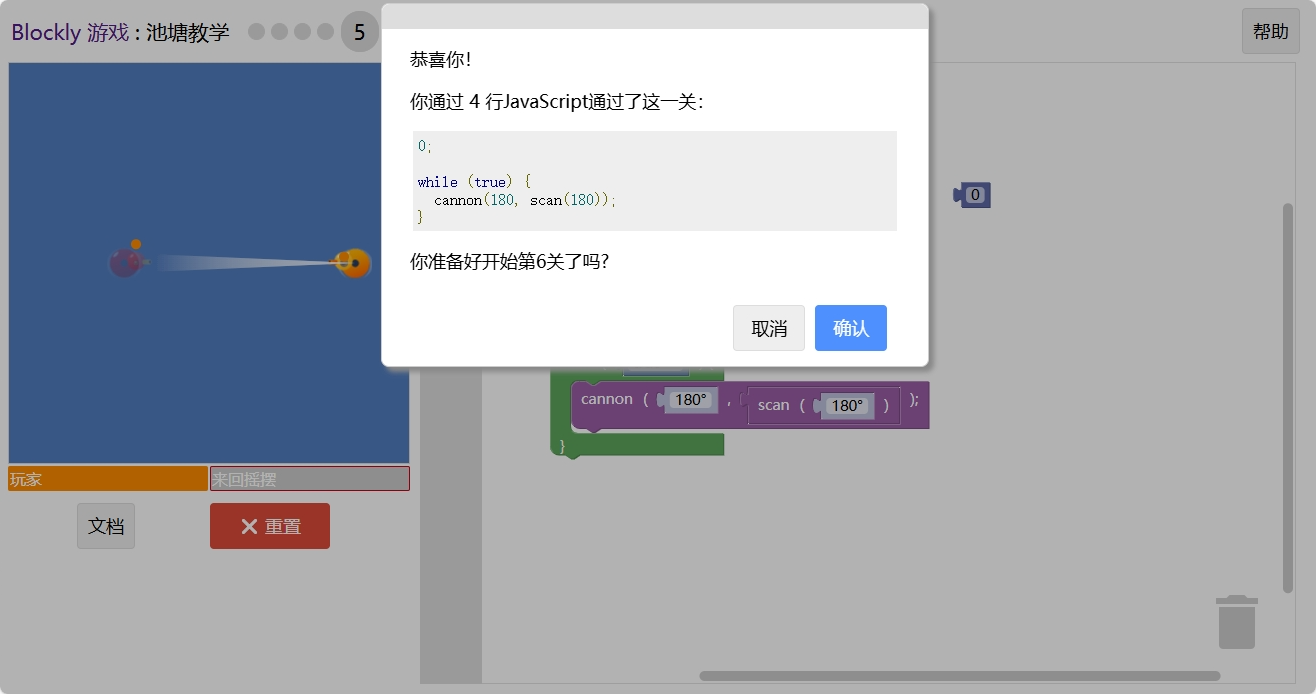This screenshot has height=694, width=1316.
Task: Click the horizontal workspace scrollbar
Action: click(x=960, y=676)
